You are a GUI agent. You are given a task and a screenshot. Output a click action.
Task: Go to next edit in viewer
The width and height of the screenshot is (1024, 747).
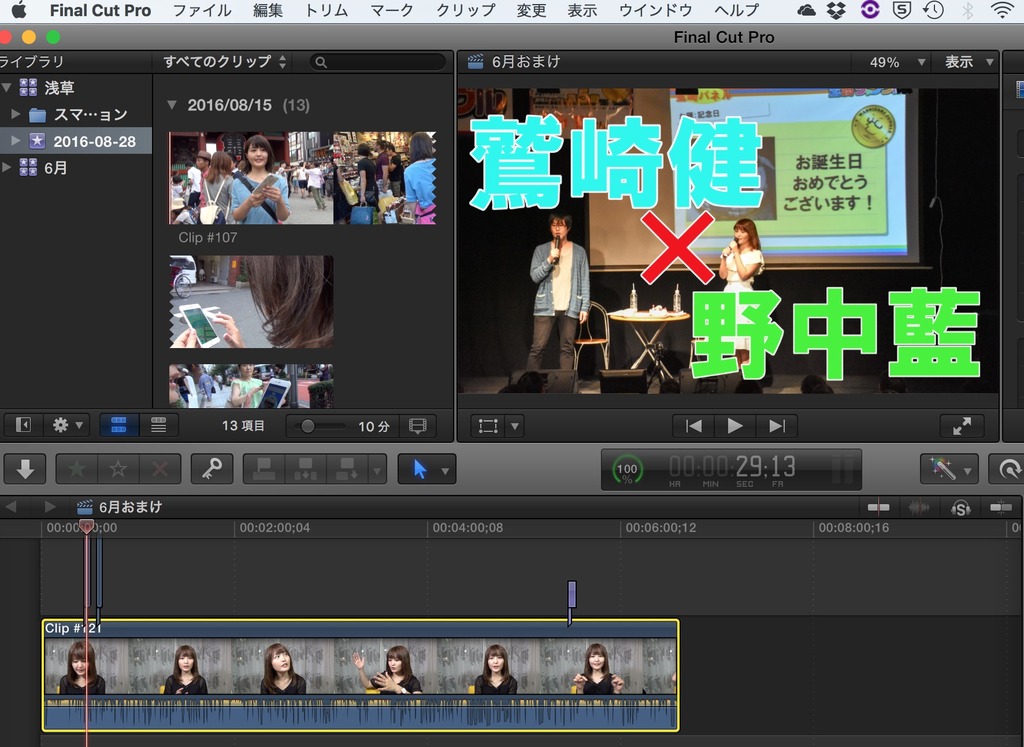click(776, 426)
